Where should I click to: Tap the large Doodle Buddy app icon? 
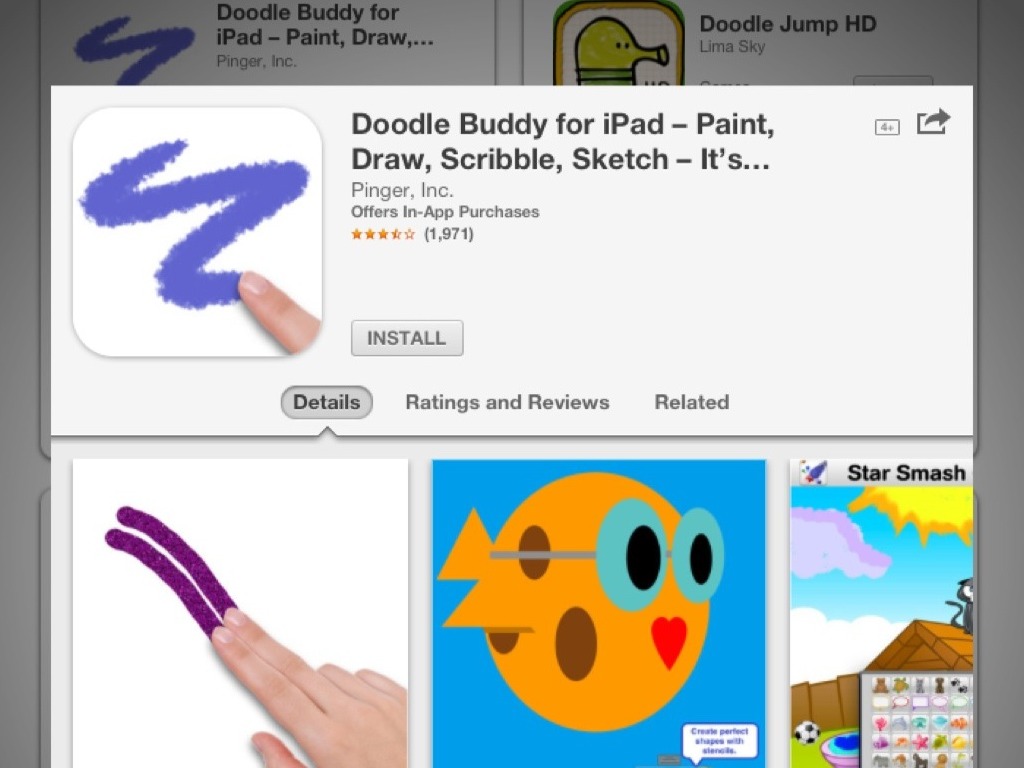tap(197, 232)
